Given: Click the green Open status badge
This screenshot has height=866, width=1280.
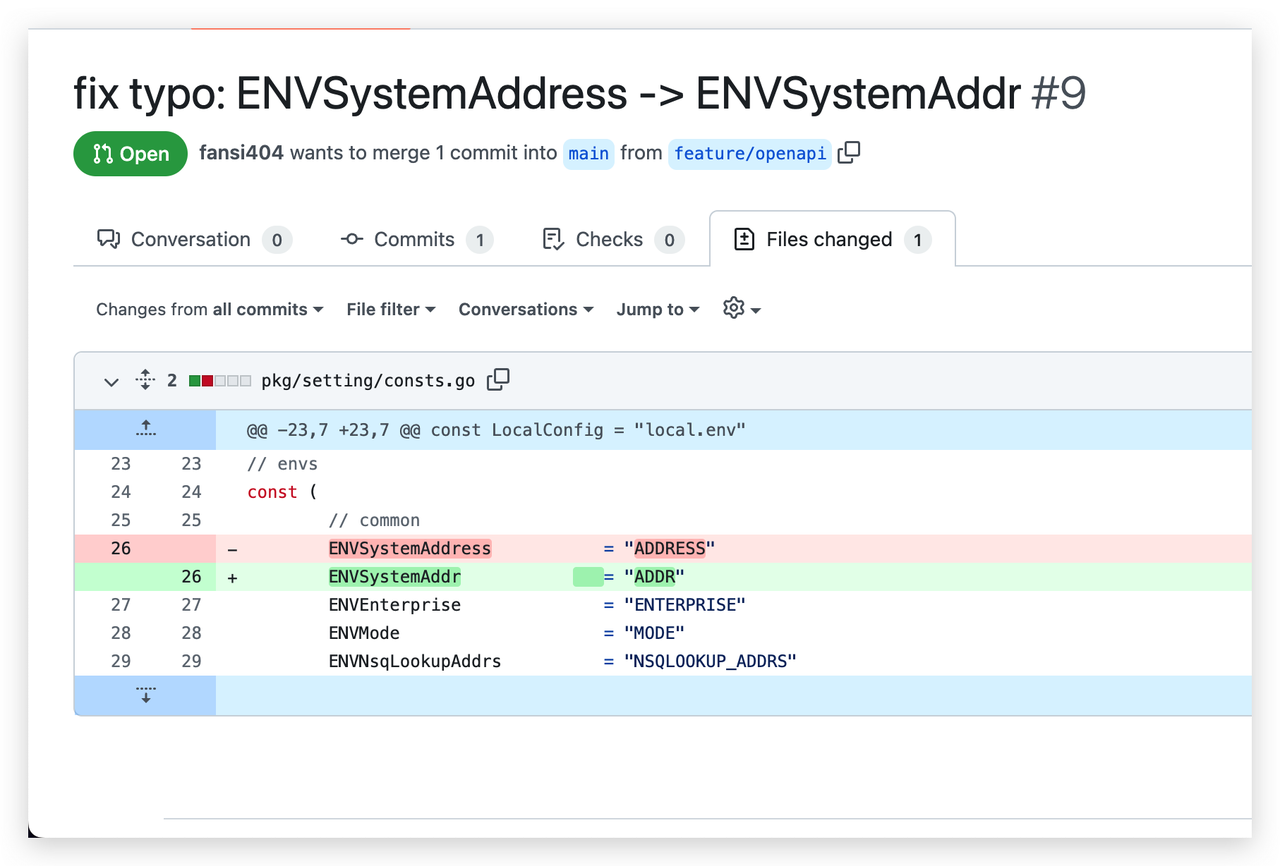Looking at the screenshot, I should 130,154.
